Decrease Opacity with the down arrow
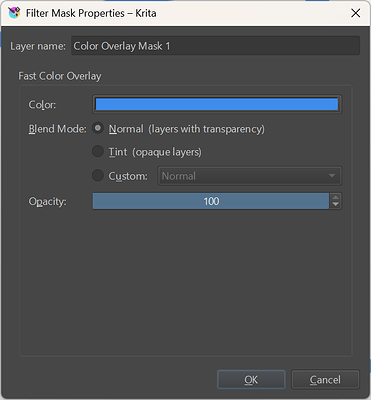 tap(335, 205)
